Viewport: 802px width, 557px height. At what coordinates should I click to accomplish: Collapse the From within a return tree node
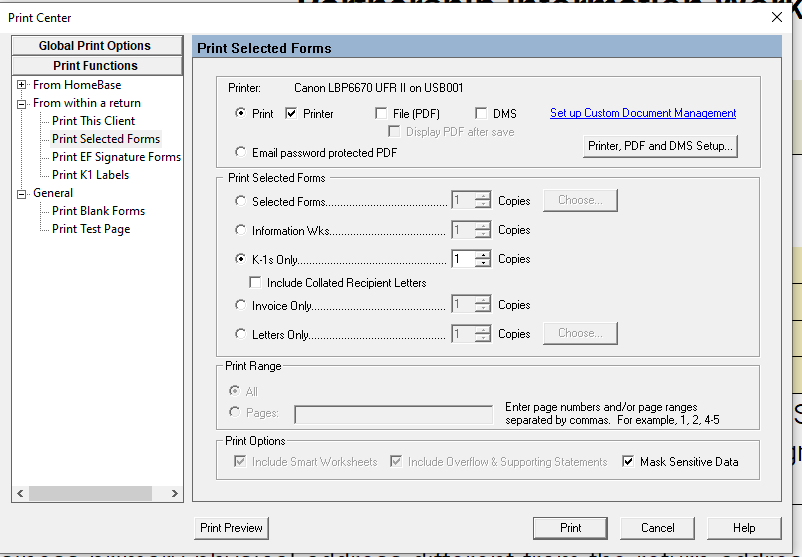tap(21, 103)
